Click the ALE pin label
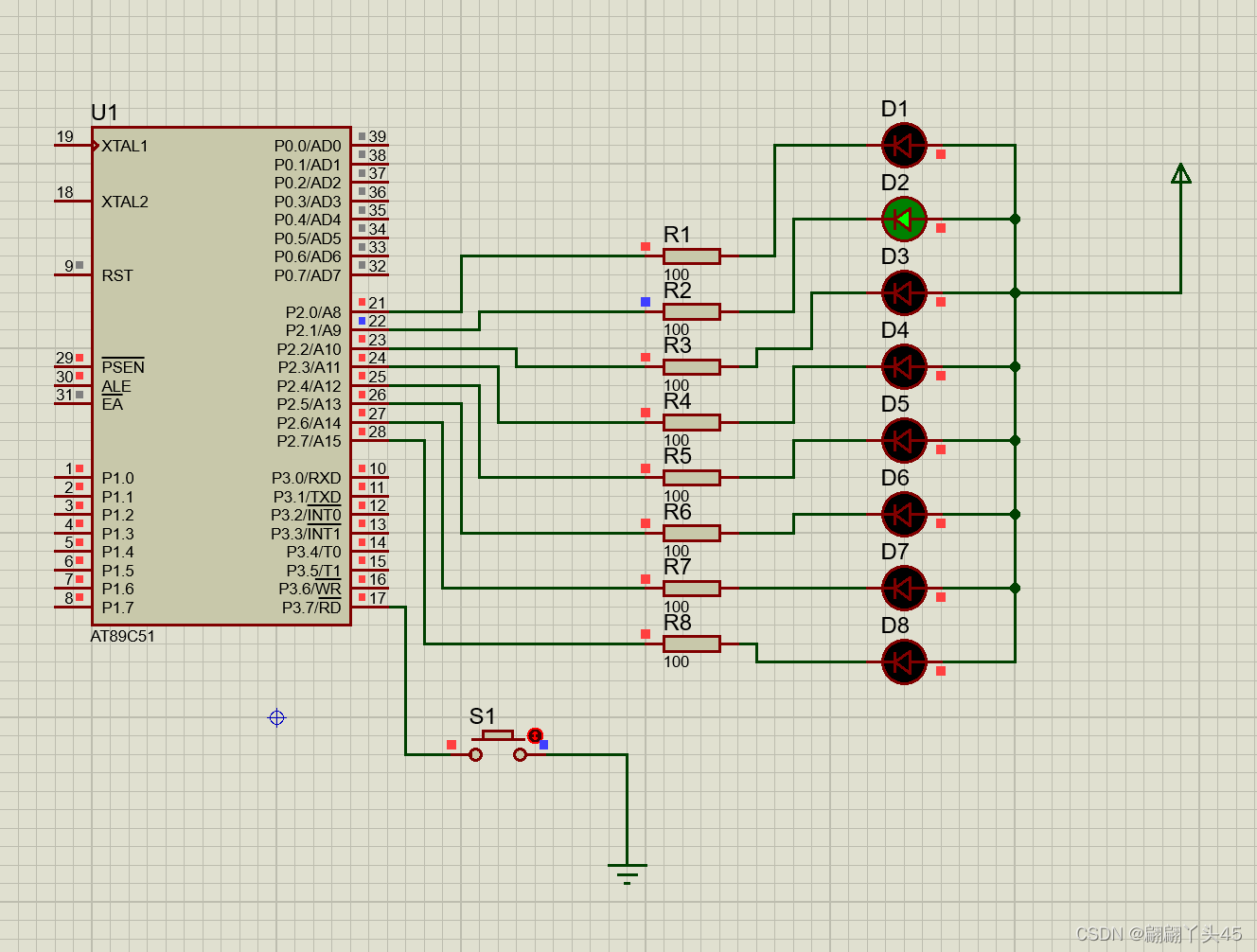The image size is (1257, 952). [x=116, y=386]
